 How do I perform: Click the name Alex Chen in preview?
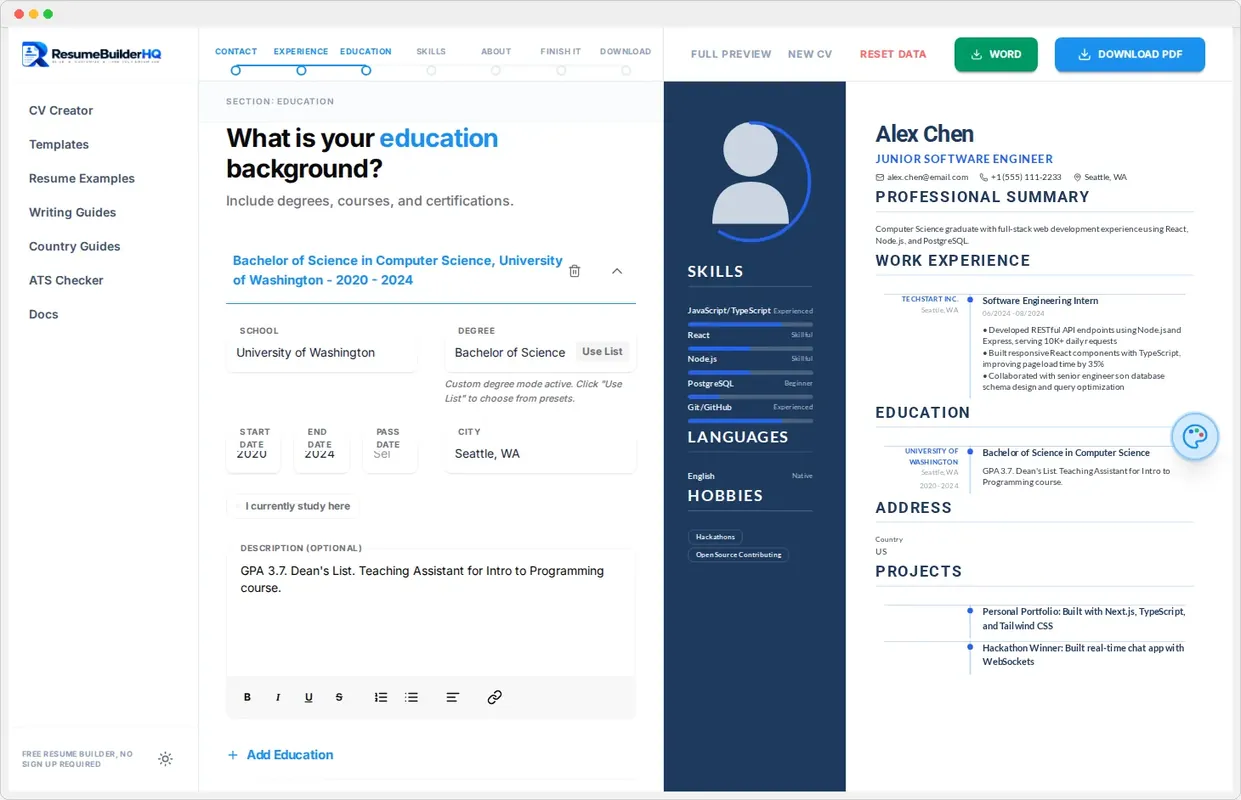coord(924,134)
